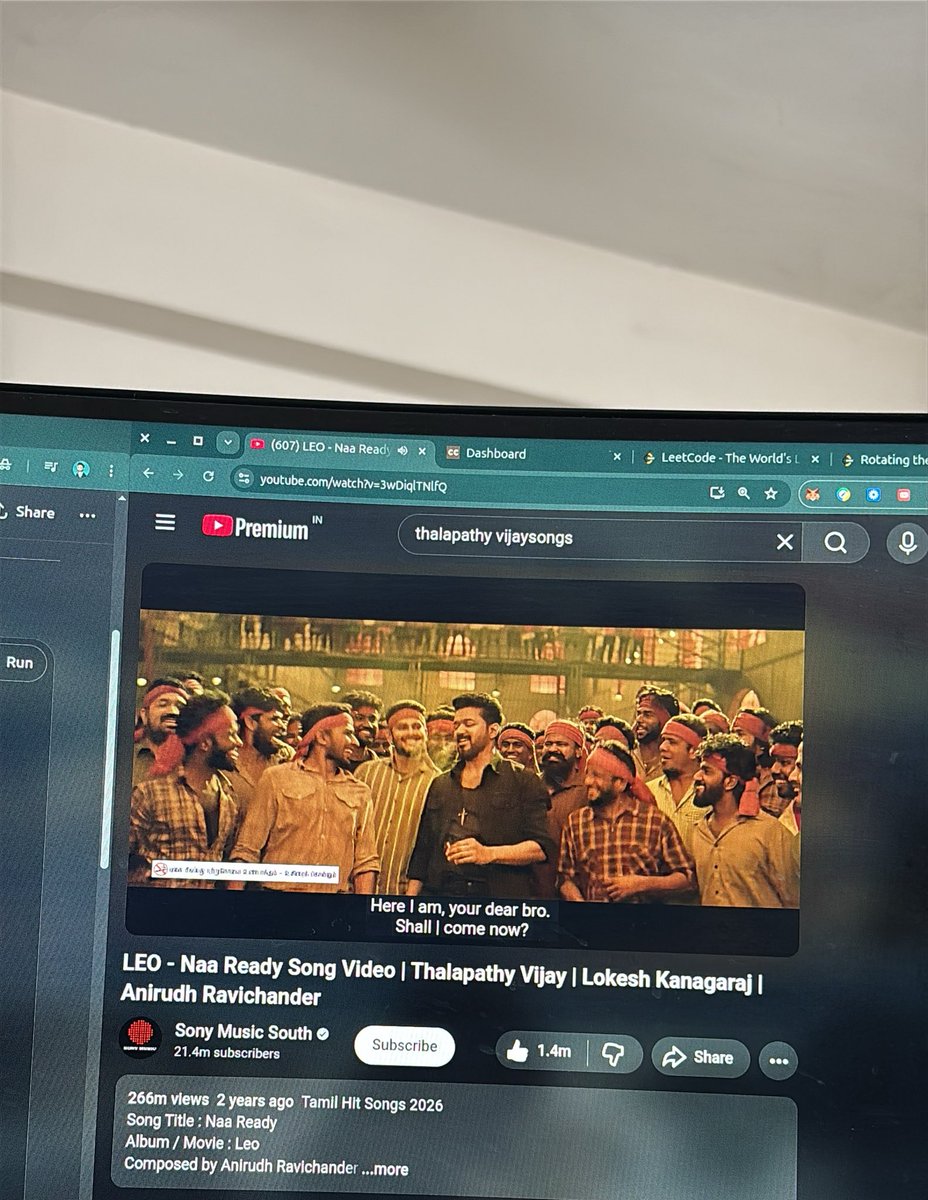Open tab search dropdown chevron
The height and width of the screenshot is (1200, 928).
coord(227,441)
